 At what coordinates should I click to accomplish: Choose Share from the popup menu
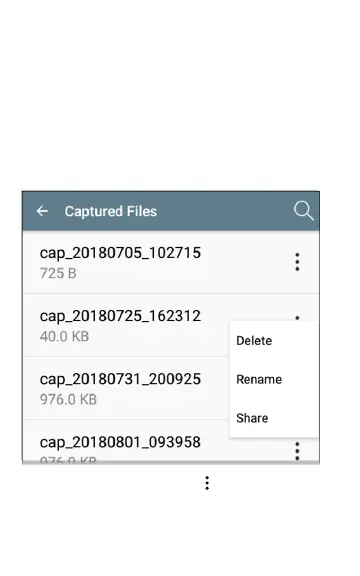(252, 418)
